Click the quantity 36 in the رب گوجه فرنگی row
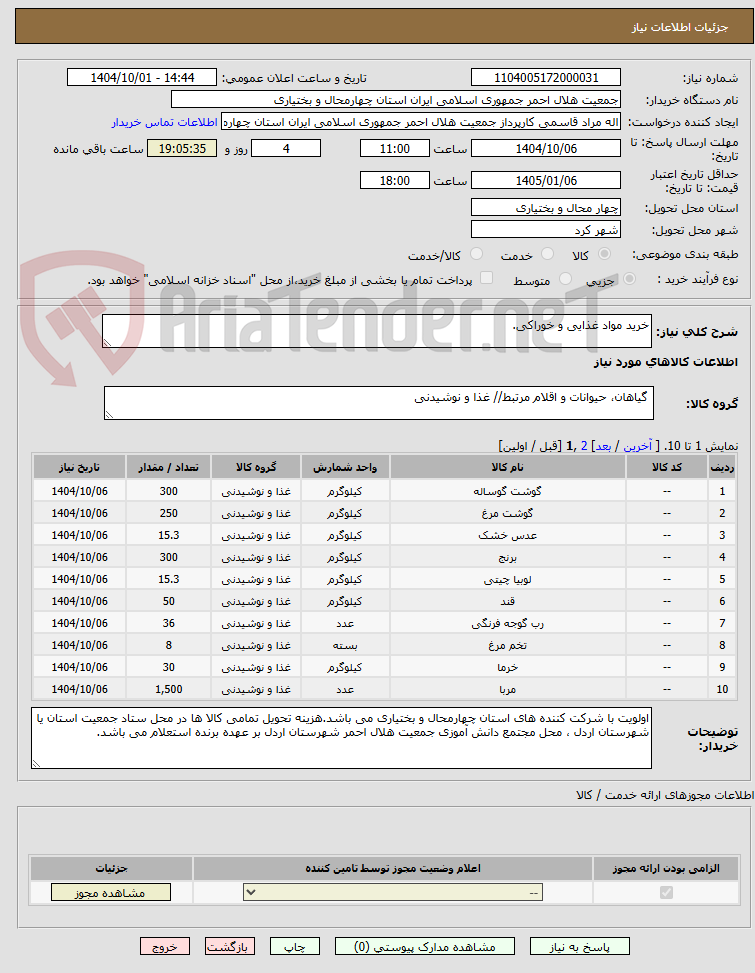The height and width of the screenshot is (973, 755). point(169,623)
